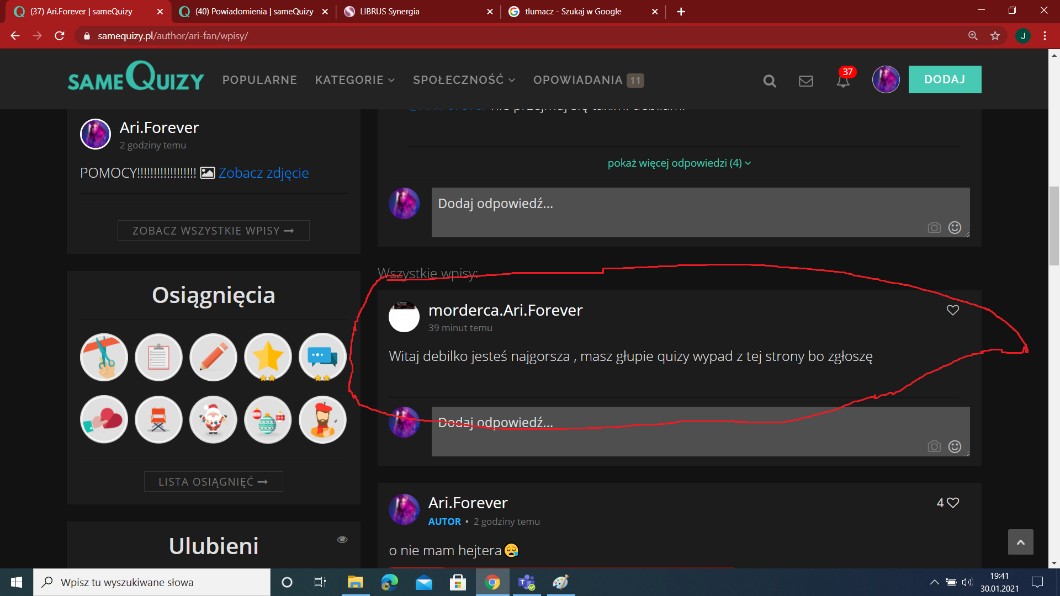1060x596 pixels.
Task: Click the Windows taskbar search box
Action: (x=150, y=582)
